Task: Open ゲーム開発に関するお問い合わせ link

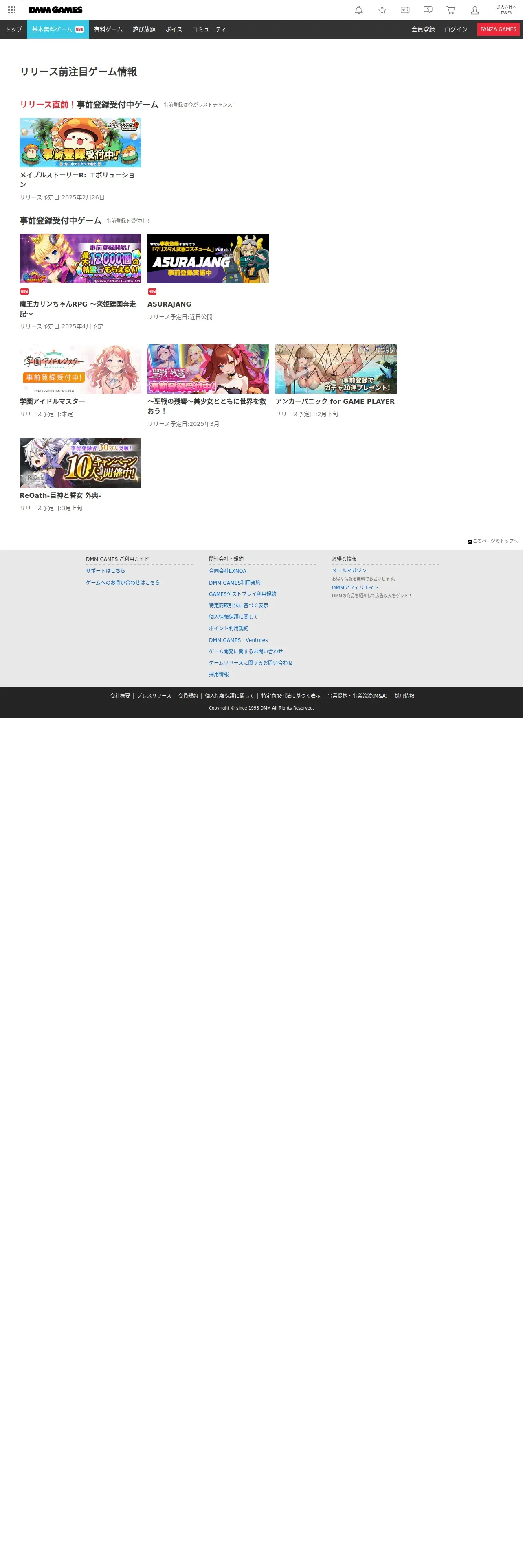Action: click(x=246, y=651)
